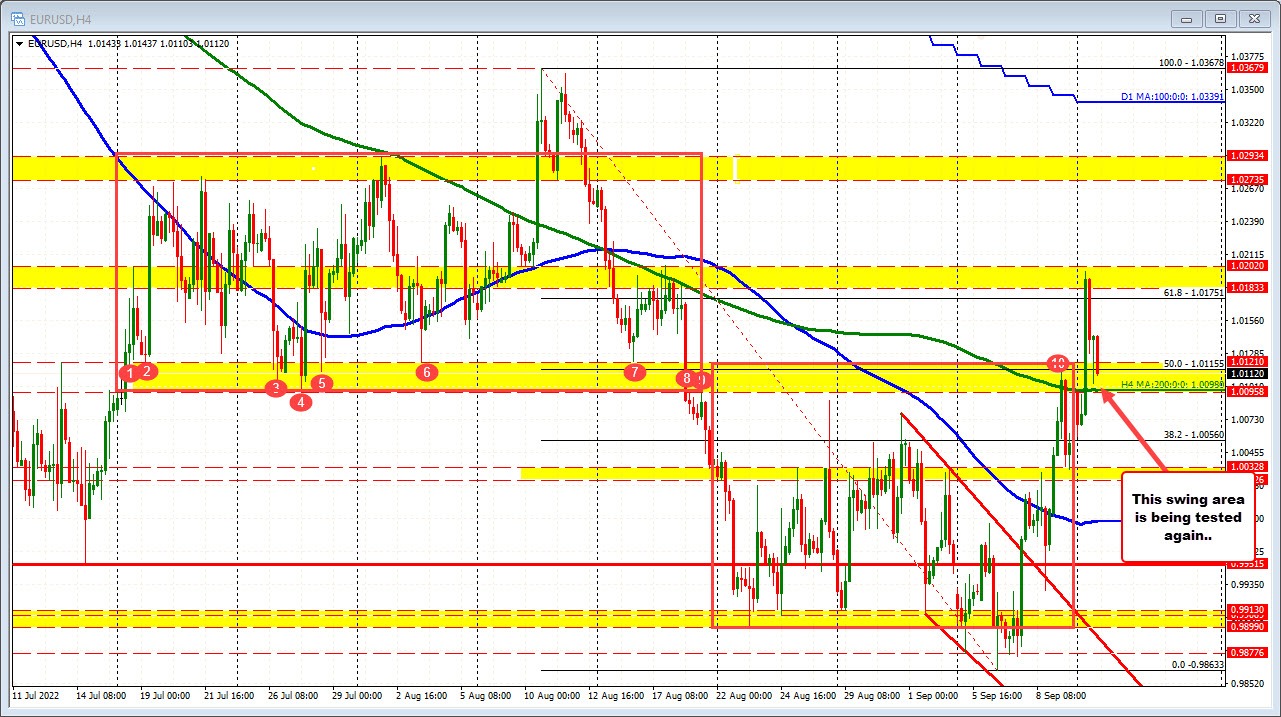The height and width of the screenshot is (717, 1281).
Task: Click the 38.2 - 1.00560 Fibonacci label
Action: point(1194,434)
